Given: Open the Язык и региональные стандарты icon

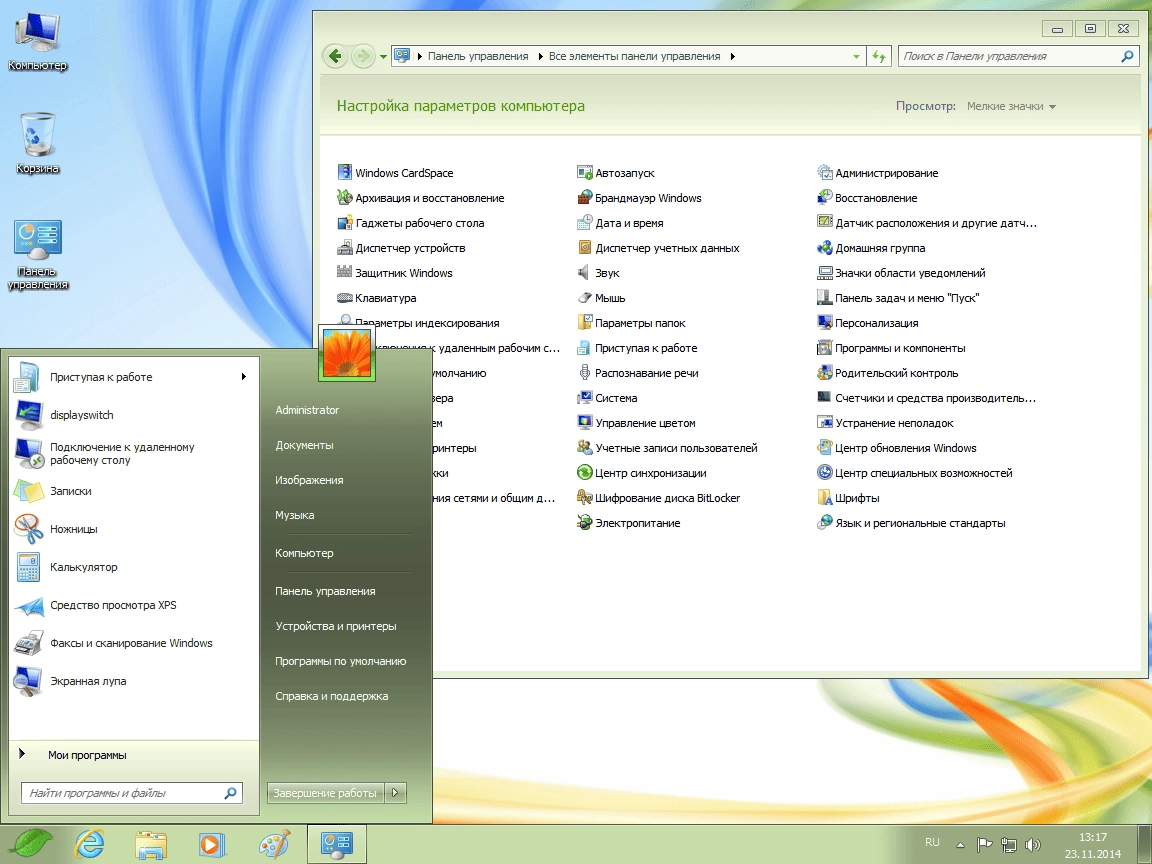Looking at the screenshot, I should [x=824, y=522].
